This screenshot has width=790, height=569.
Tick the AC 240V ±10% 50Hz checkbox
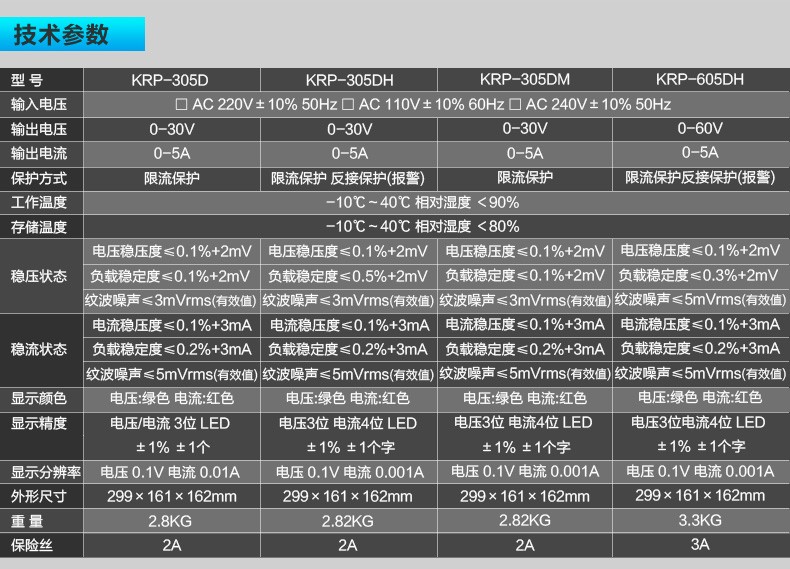coord(515,104)
